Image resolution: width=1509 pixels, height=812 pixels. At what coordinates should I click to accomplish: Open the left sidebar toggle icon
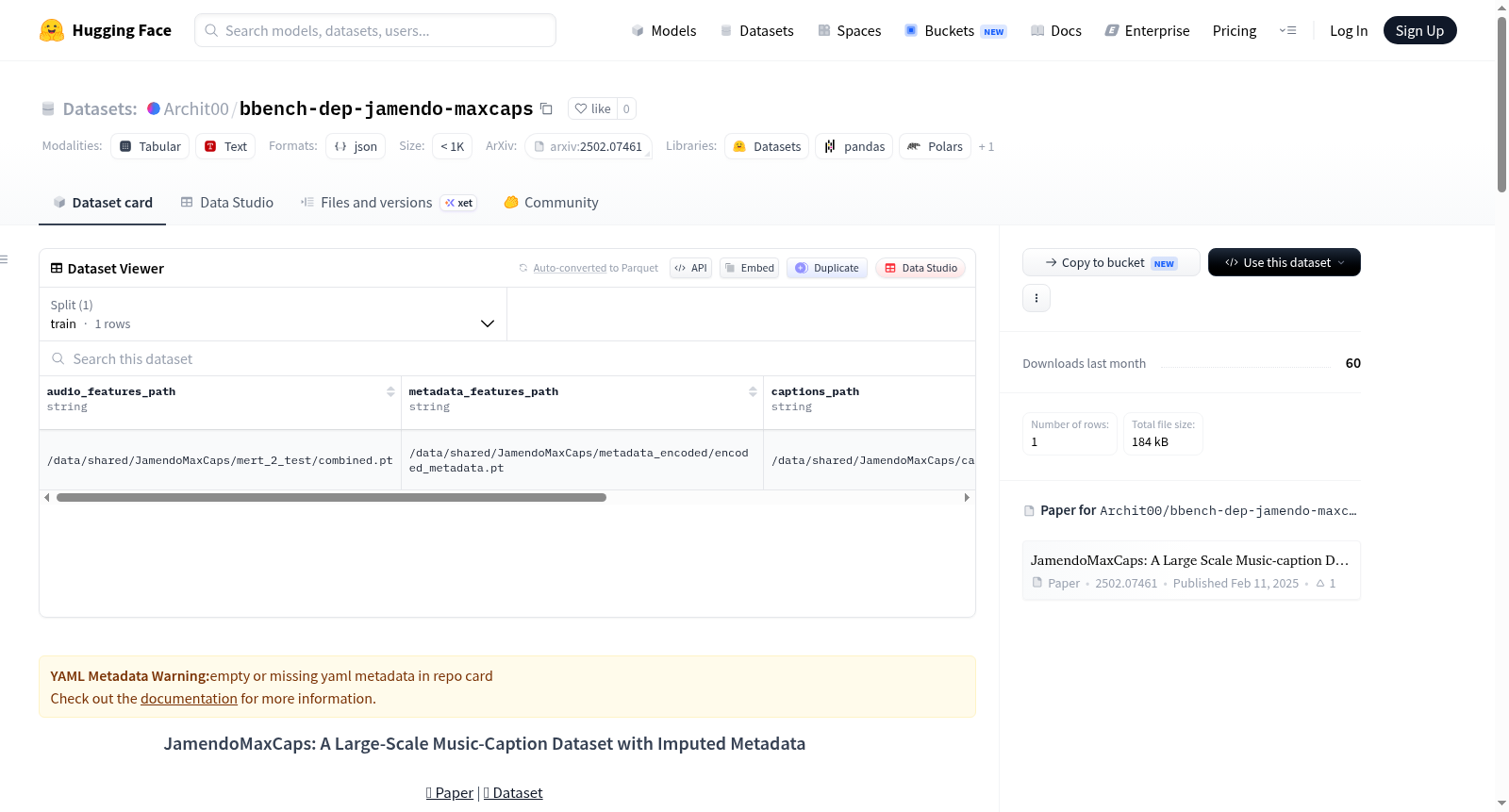[x=4, y=259]
